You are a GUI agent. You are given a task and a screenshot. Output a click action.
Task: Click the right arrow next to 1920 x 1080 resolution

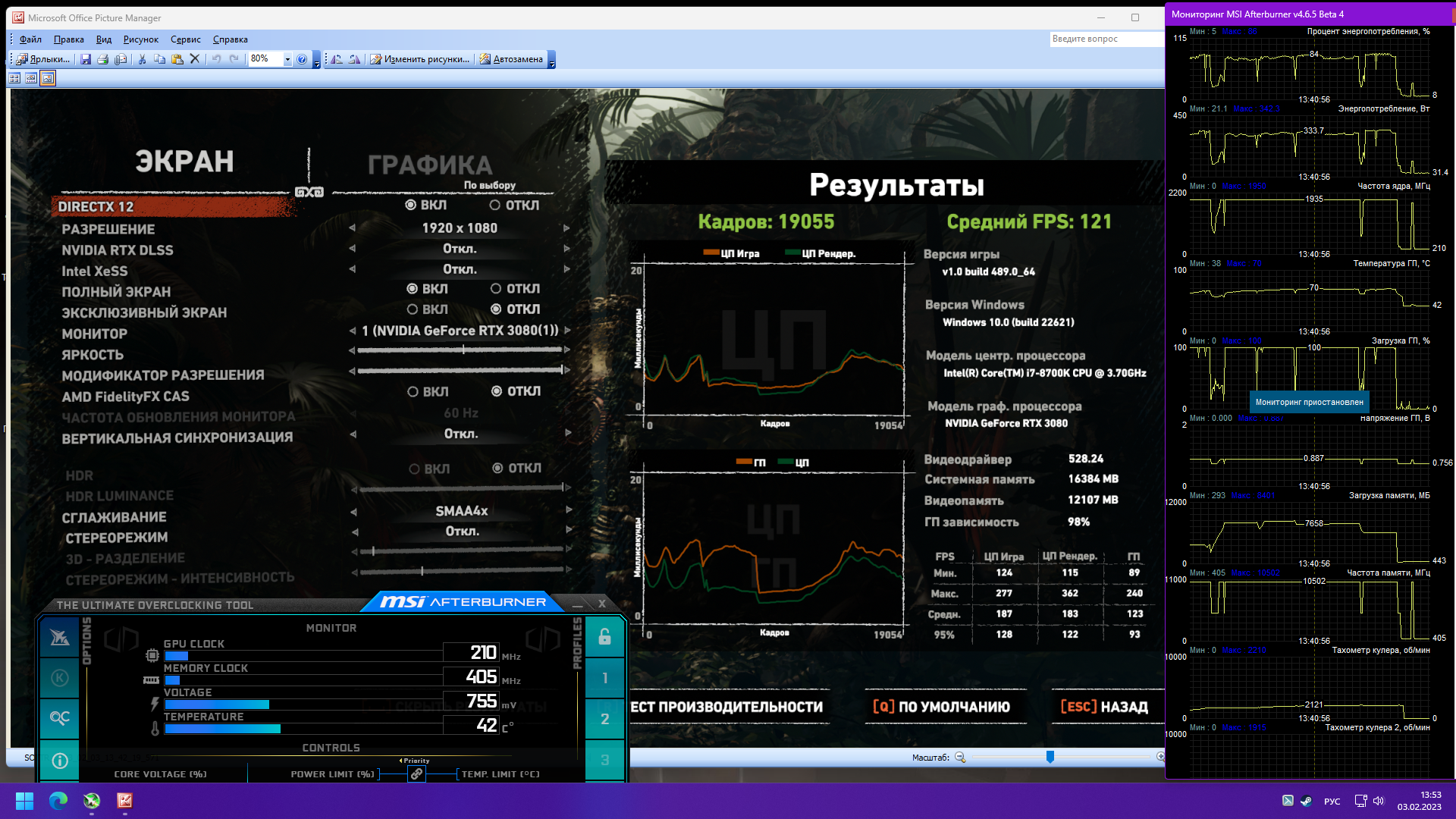[566, 228]
